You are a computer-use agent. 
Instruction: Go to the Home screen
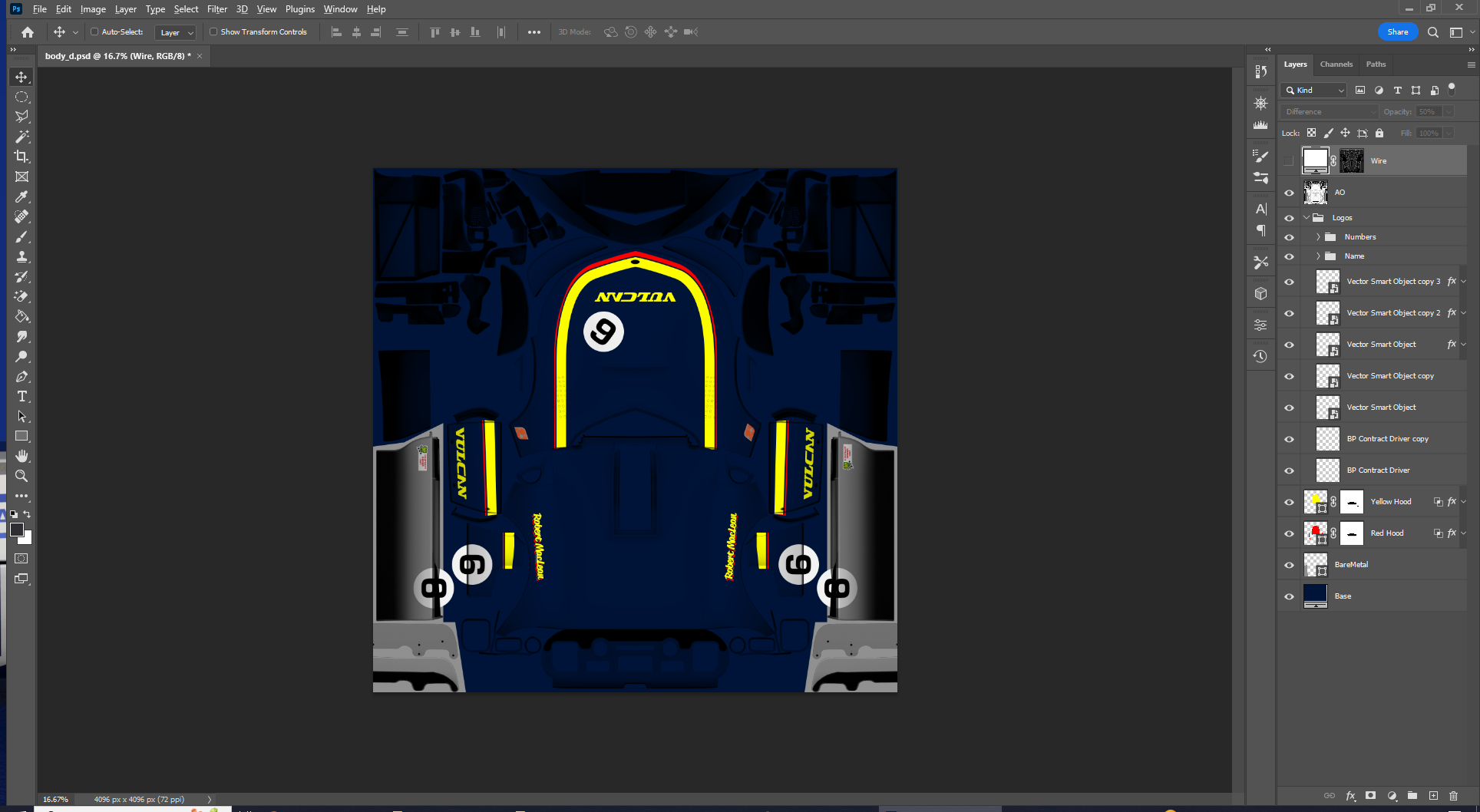[x=28, y=32]
